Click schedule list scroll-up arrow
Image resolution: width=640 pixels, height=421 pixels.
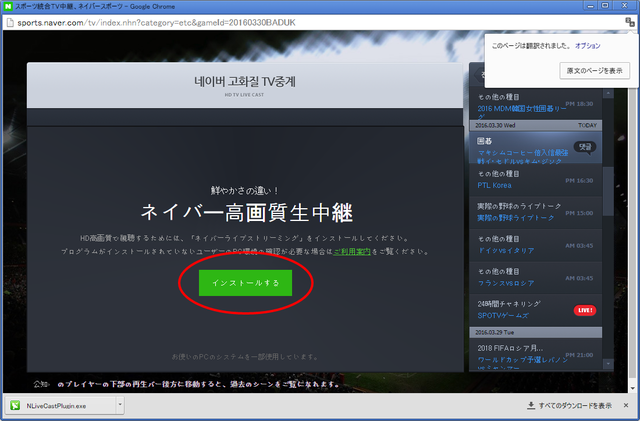click(x=608, y=94)
